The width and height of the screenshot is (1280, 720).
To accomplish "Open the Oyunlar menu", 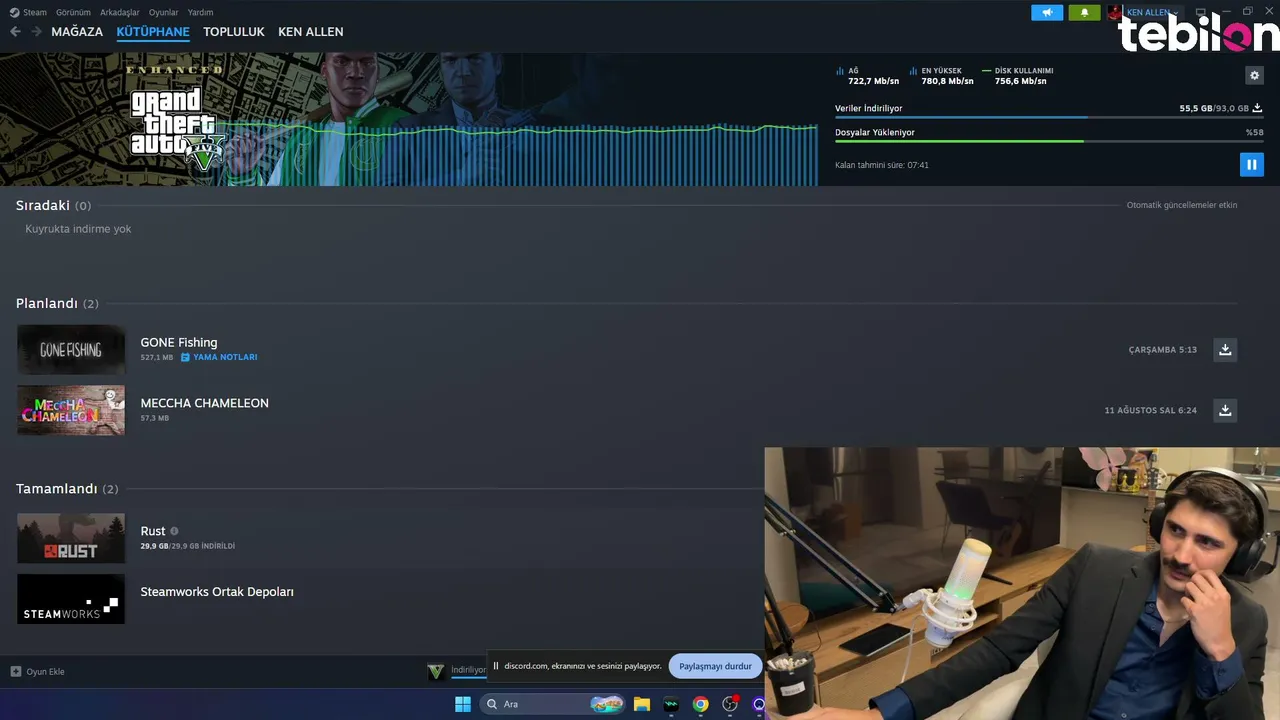I will pos(164,13).
